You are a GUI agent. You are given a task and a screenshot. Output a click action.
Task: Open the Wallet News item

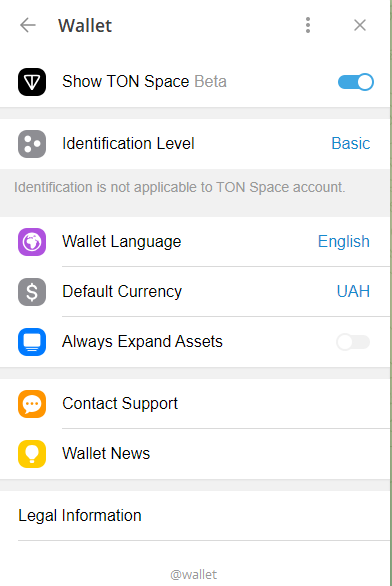[x=195, y=454]
